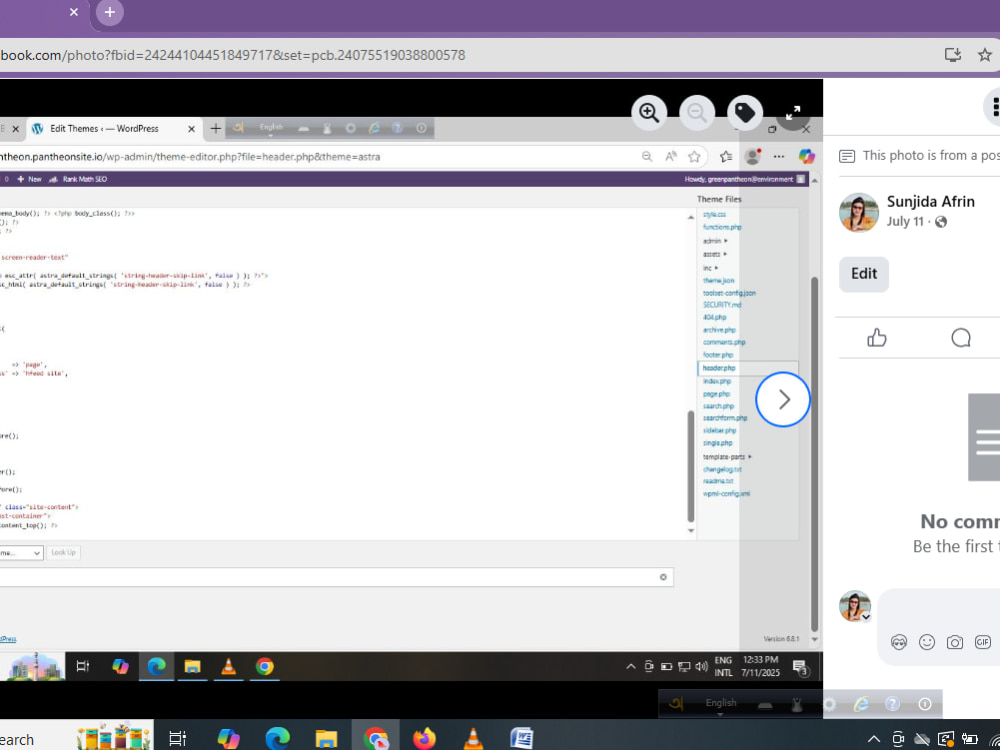Click functions.php in the photographed file list

click(x=722, y=228)
